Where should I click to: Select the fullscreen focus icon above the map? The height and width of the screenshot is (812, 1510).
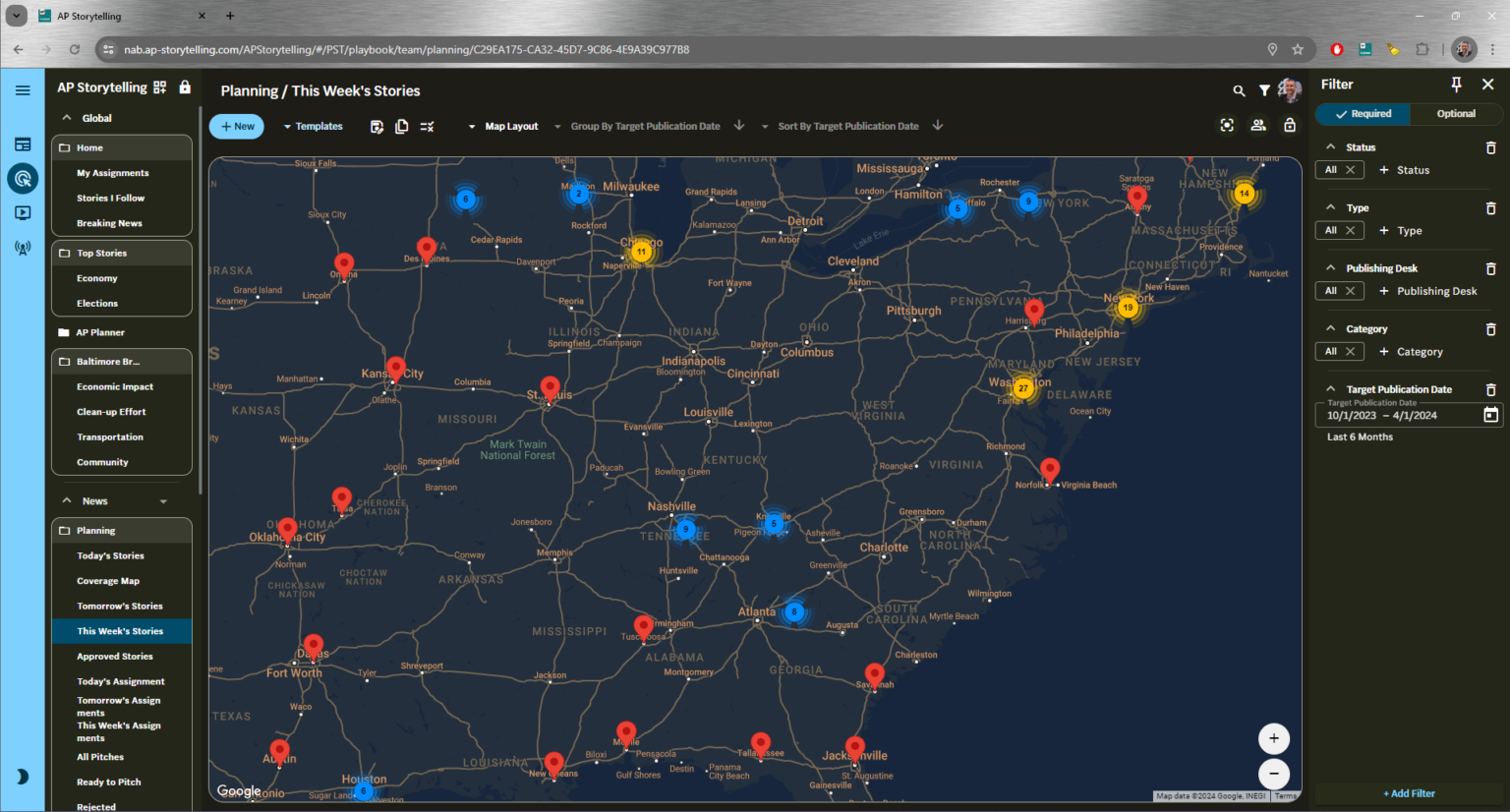point(1227,125)
